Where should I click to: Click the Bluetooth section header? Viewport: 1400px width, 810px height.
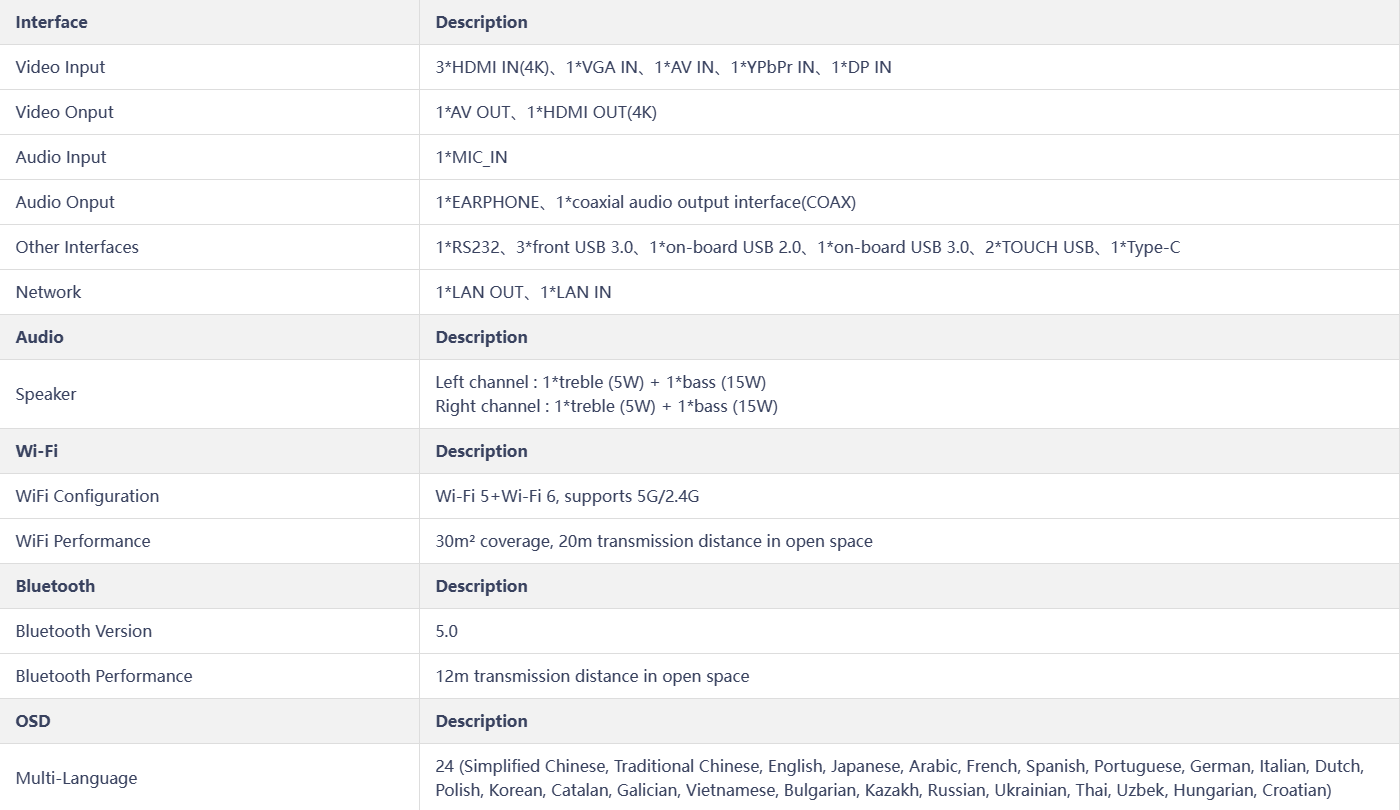click(55, 586)
